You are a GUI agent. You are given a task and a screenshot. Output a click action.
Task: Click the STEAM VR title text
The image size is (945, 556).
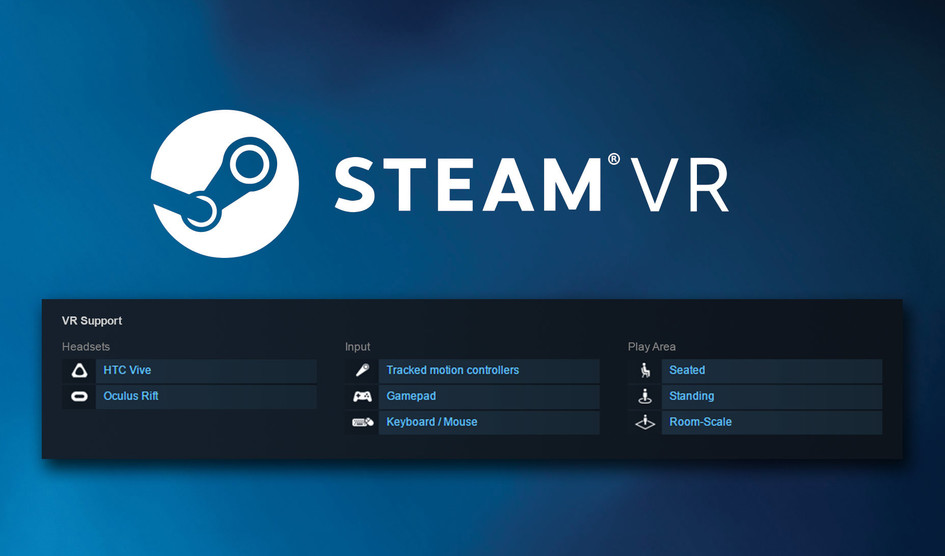(532, 184)
